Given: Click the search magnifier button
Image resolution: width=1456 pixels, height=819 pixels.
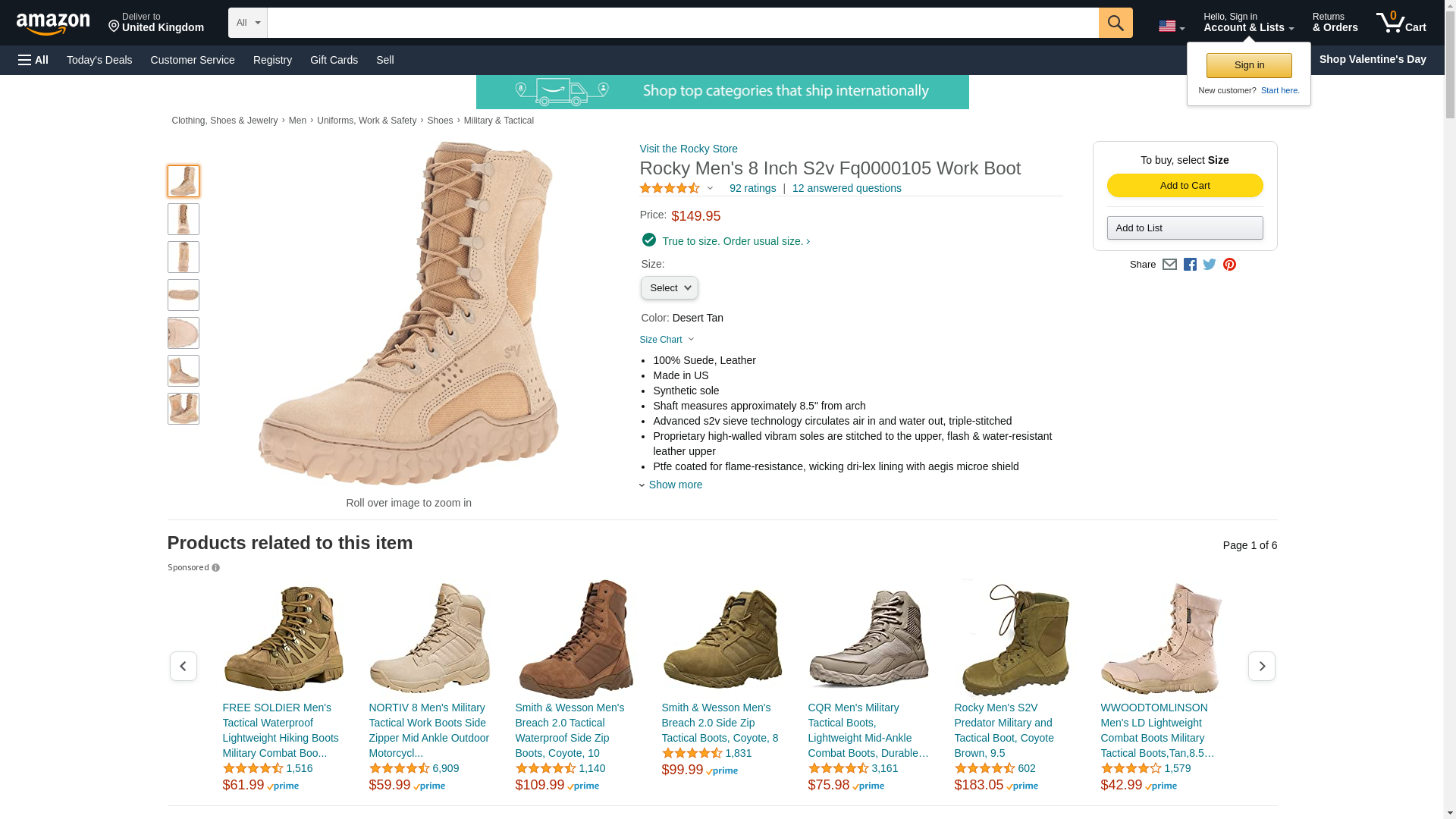Looking at the screenshot, I should coord(1115,23).
